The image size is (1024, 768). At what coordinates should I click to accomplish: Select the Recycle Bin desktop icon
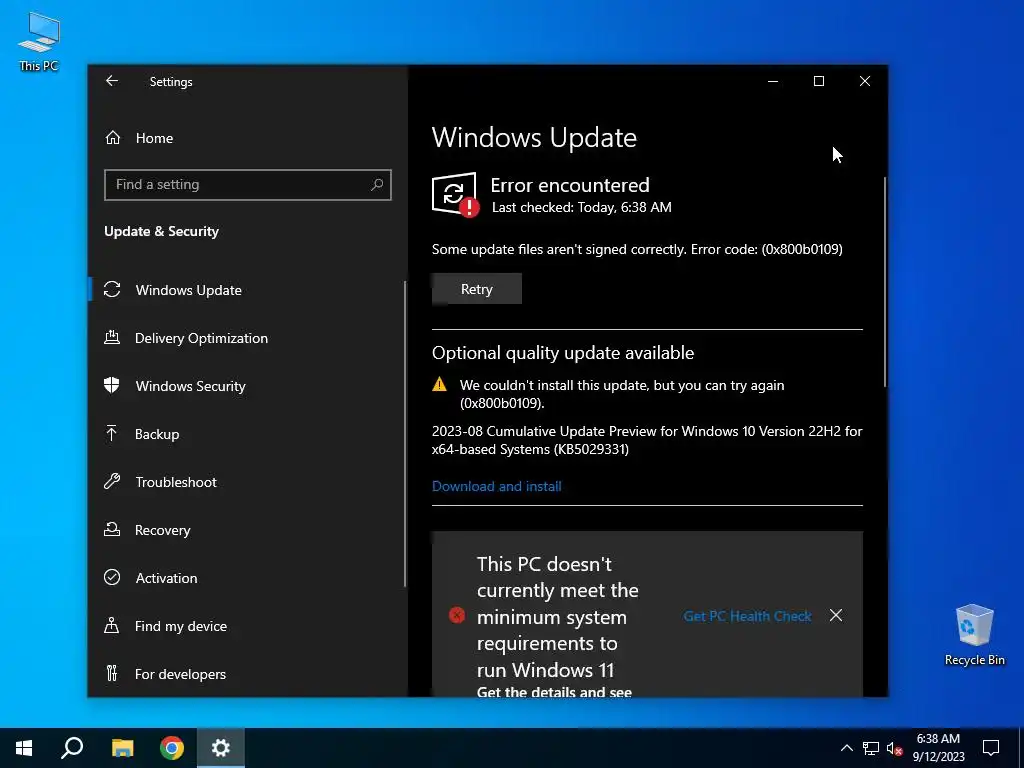click(974, 635)
